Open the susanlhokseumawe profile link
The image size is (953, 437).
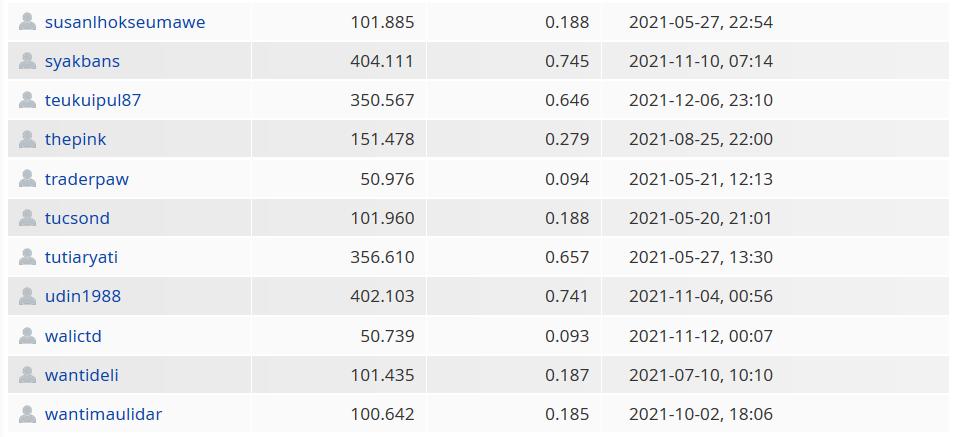[x=125, y=22]
